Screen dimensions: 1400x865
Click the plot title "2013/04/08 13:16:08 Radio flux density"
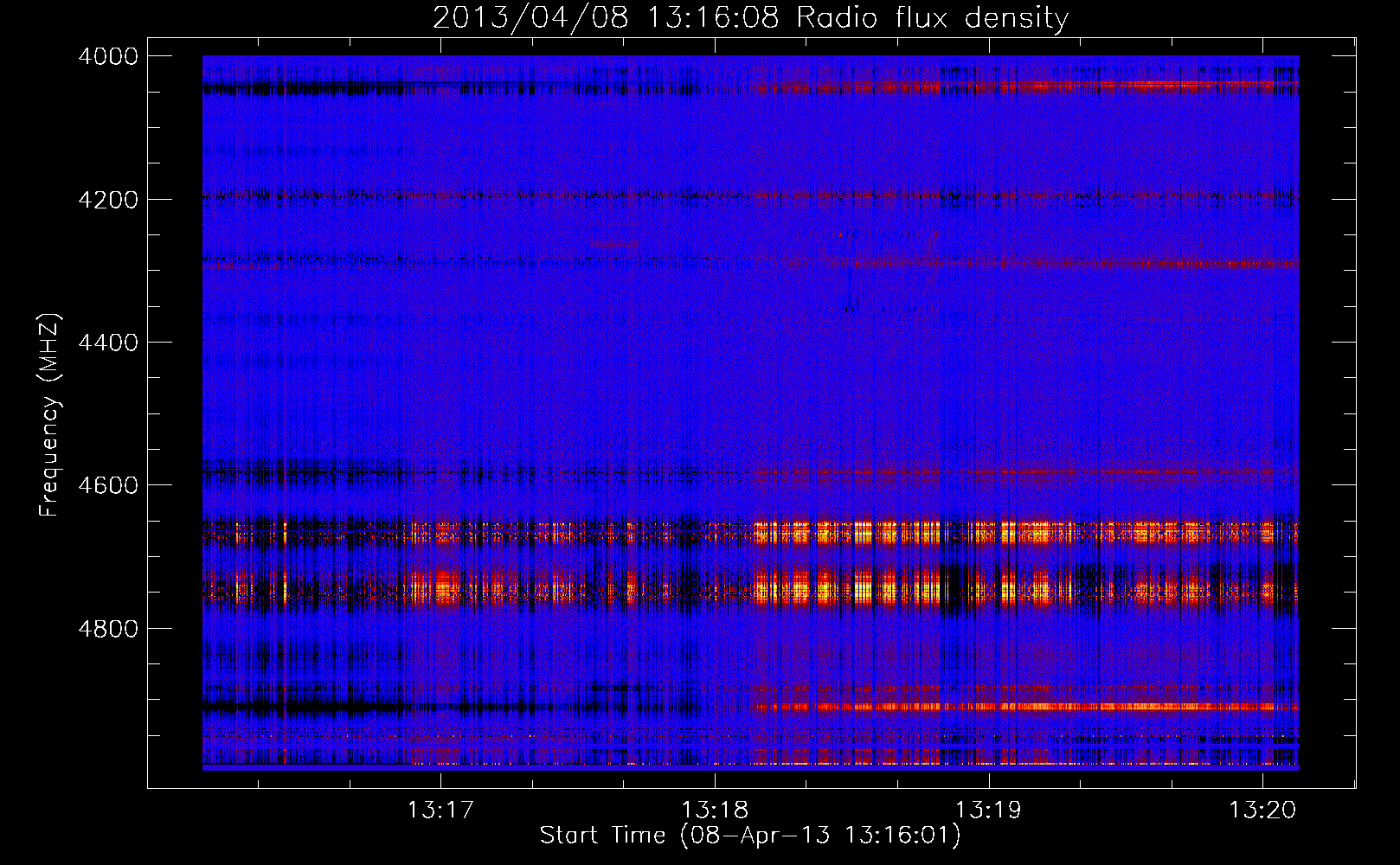point(750,18)
